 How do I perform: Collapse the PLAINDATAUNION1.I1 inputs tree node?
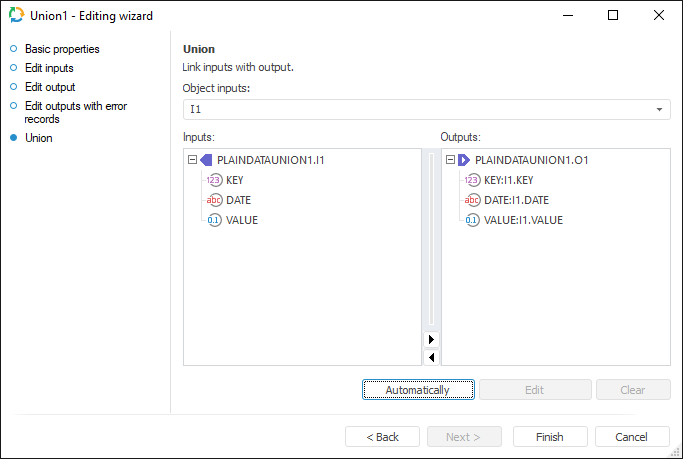191,160
